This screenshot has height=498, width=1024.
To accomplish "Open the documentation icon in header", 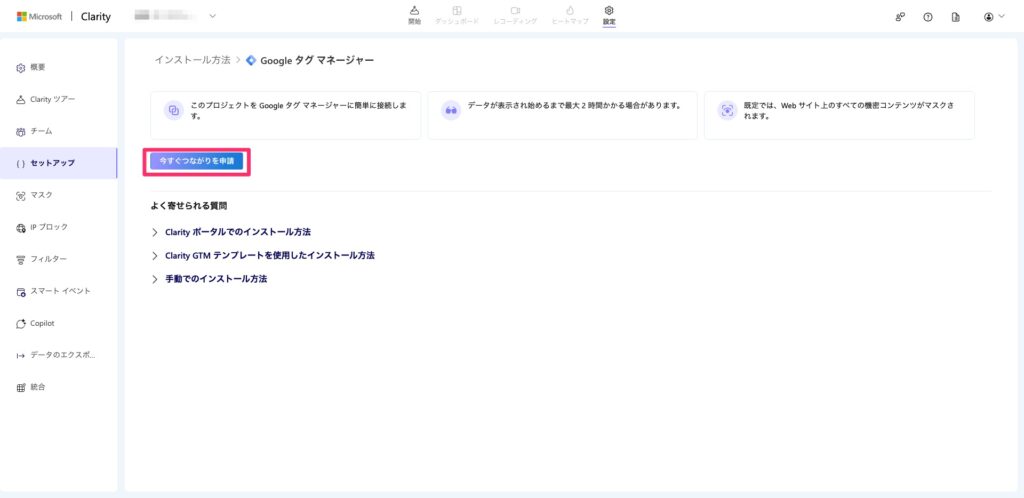I will pos(956,17).
